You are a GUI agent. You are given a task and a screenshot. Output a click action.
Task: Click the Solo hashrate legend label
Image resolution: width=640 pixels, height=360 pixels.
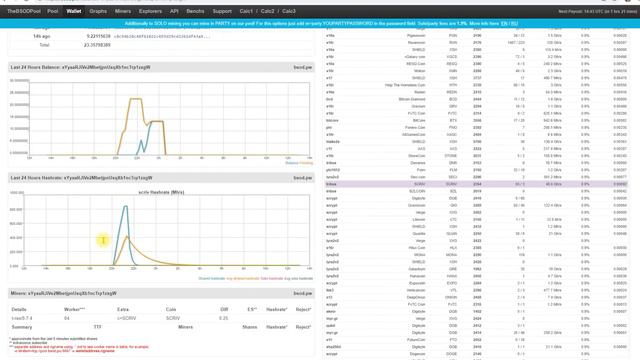[x=272, y=278]
